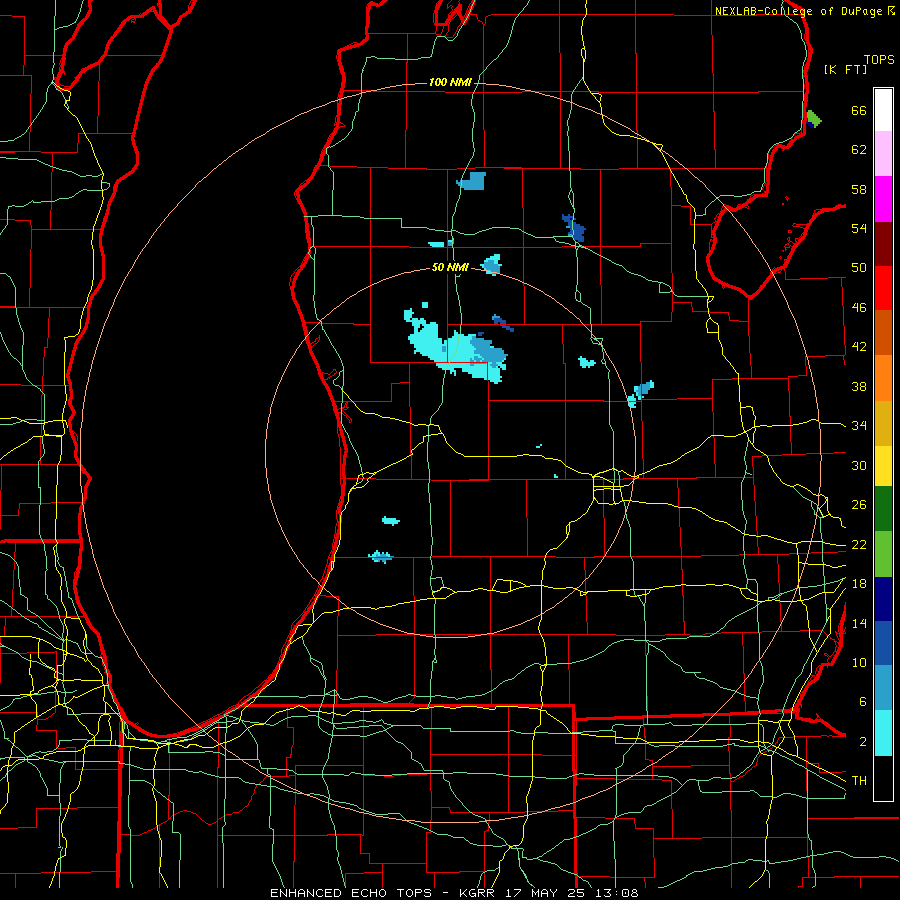Click the "ENHANCED ECHO TOPS" title text
Screen dimensions: 900x900
tap(351, 893)
